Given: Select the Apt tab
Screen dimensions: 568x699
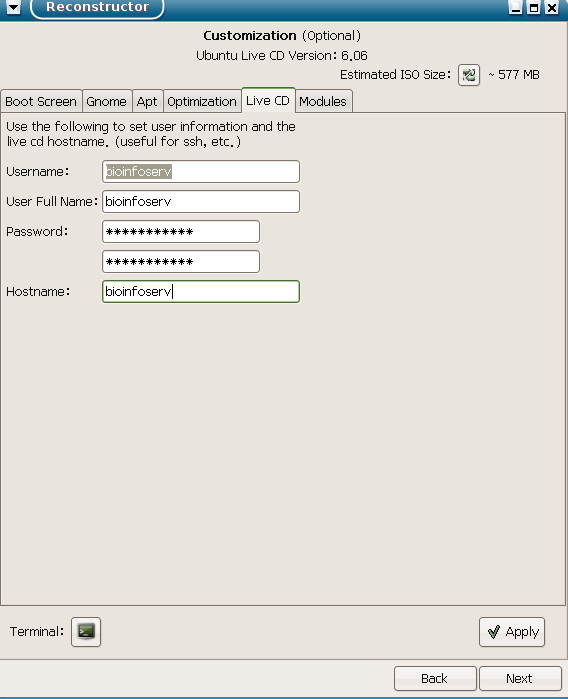Looking at the screenshot, I should [147, 102].
